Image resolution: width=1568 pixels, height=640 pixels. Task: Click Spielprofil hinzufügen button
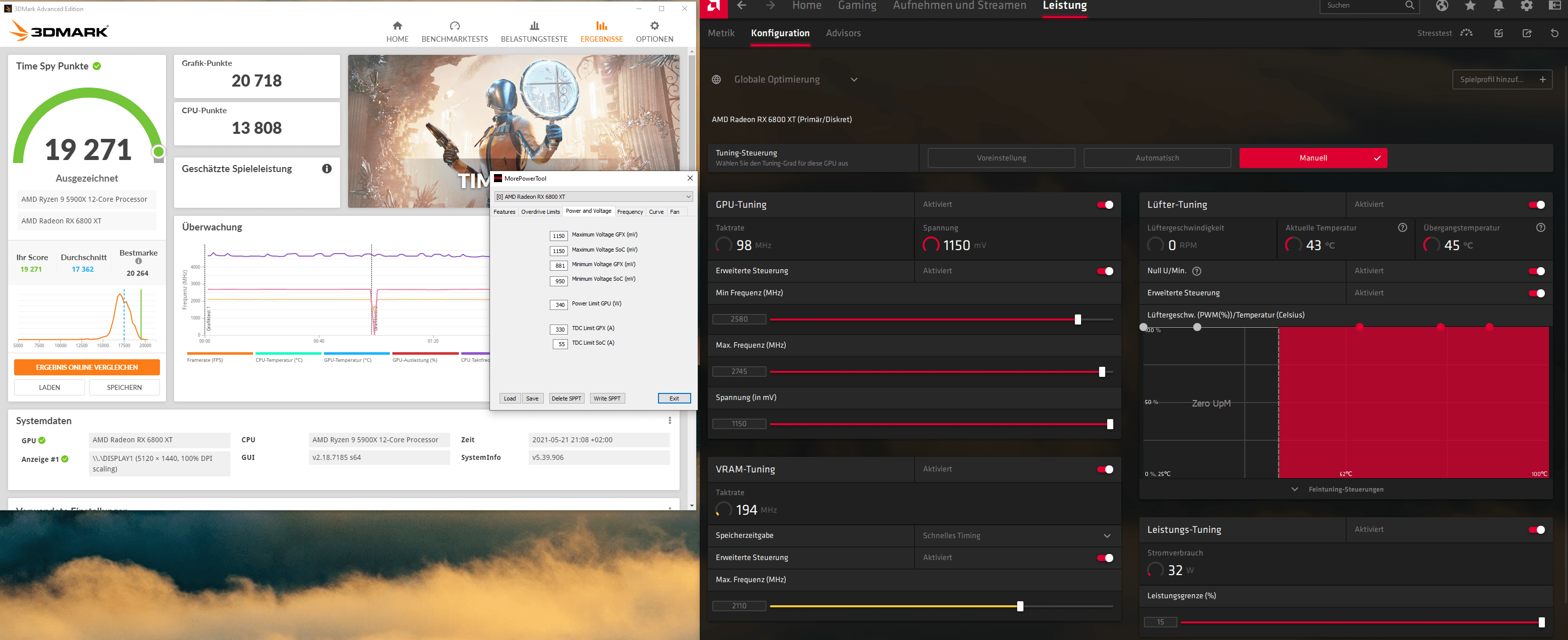click(1502, 80)
